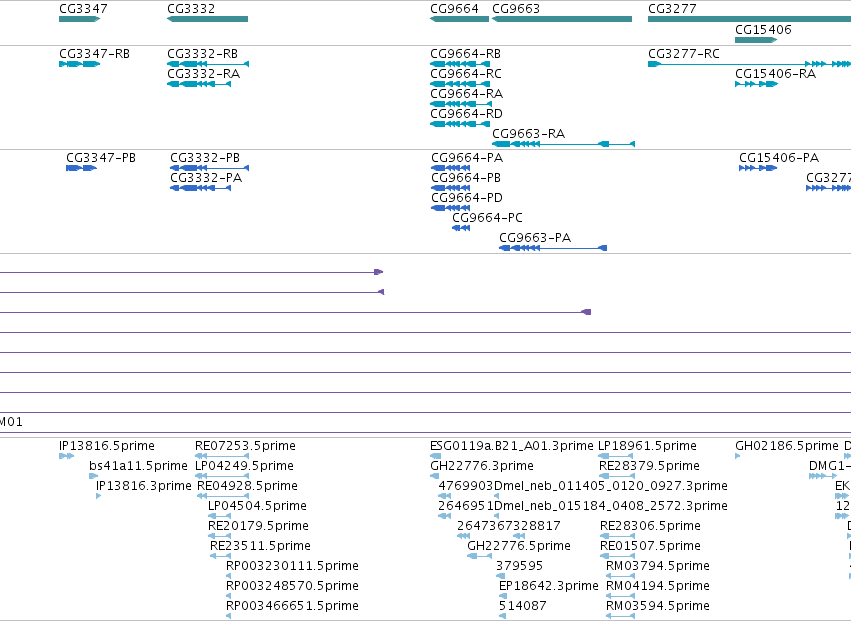Click the RE28306.5prime EST glyph

pyautogui.click(x=618, y=536)
